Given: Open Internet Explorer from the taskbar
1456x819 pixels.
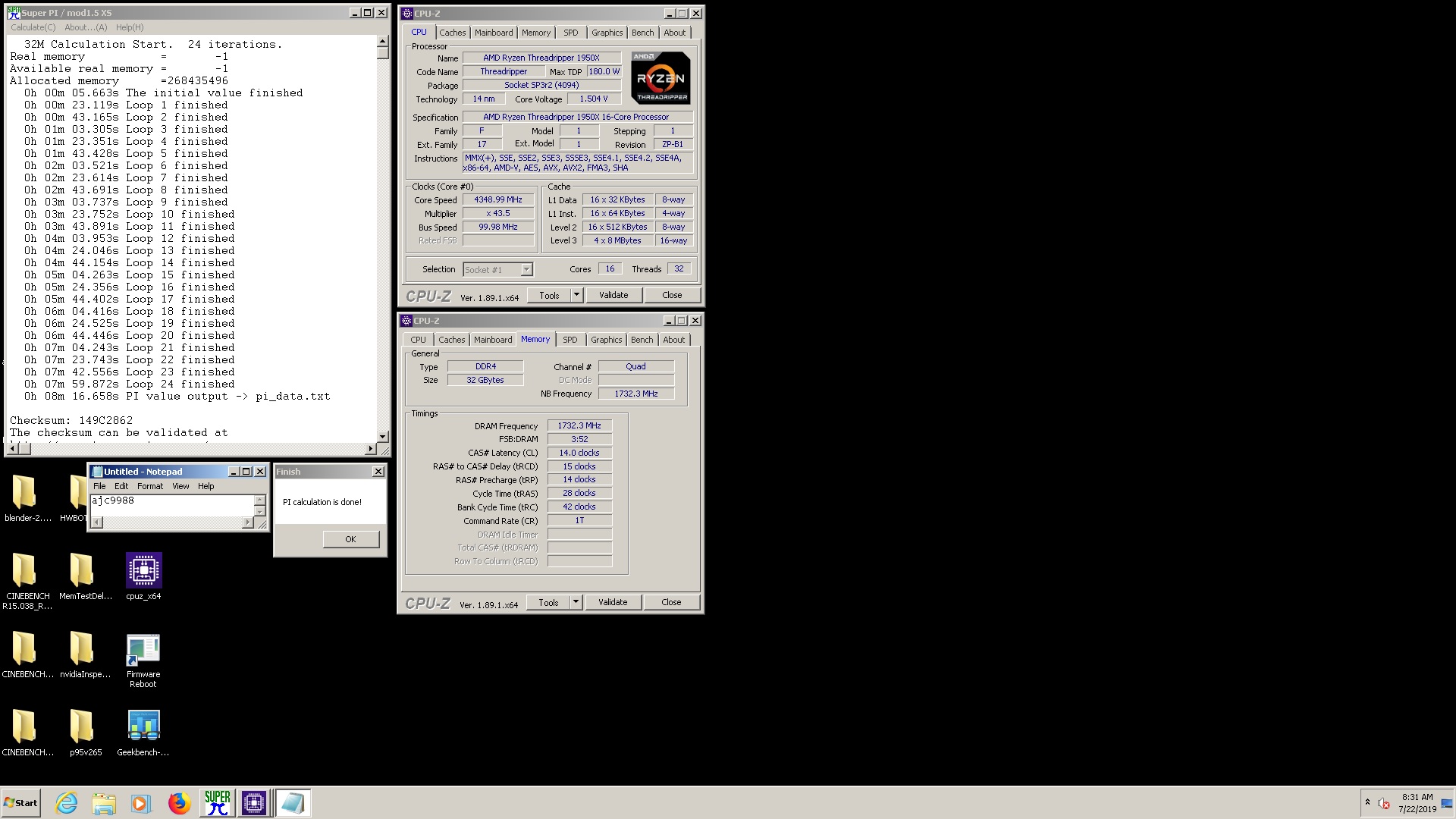Looking at the screenshot, I should 67,803.
